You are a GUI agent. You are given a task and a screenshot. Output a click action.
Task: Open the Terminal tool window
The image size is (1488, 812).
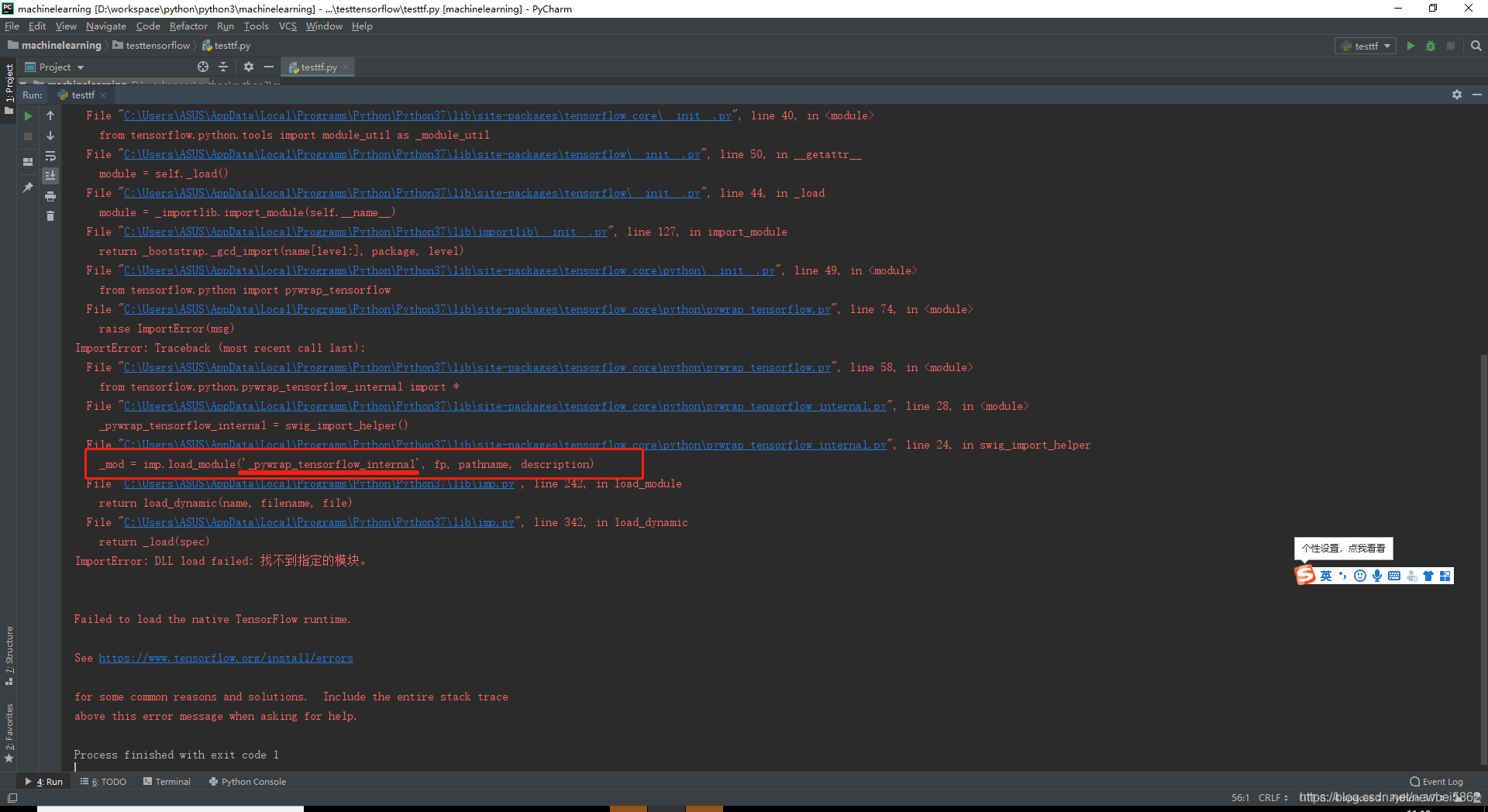tap(167, 782)
